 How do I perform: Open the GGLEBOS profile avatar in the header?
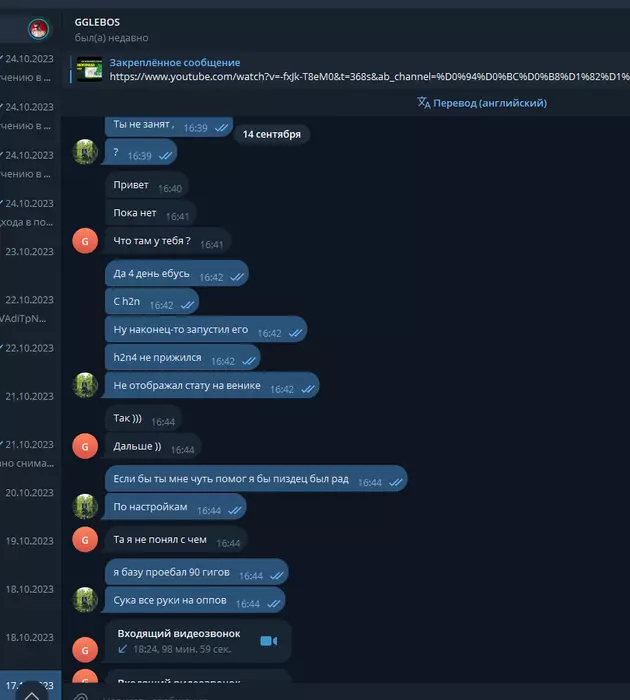click(x=38, y=29)
